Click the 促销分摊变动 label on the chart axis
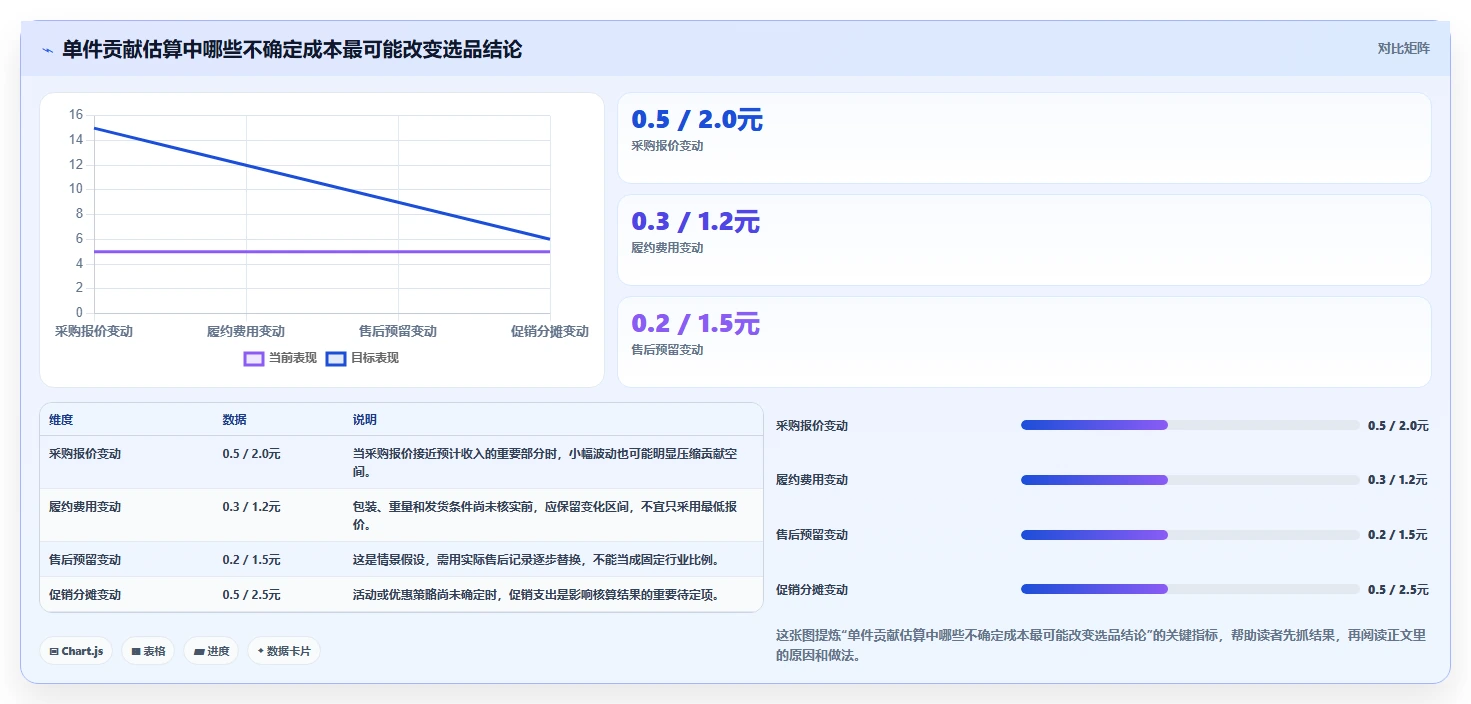The width and height of the screenshot is (1471, 704). click(549, 331)
